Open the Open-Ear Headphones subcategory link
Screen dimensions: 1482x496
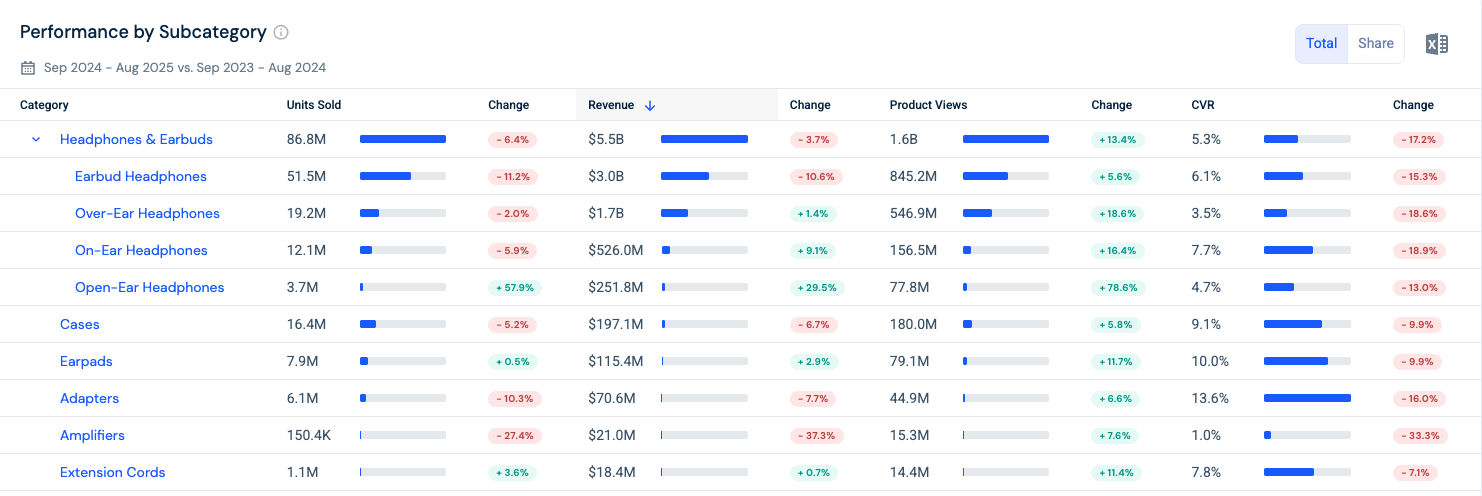(x=150, y=288)
